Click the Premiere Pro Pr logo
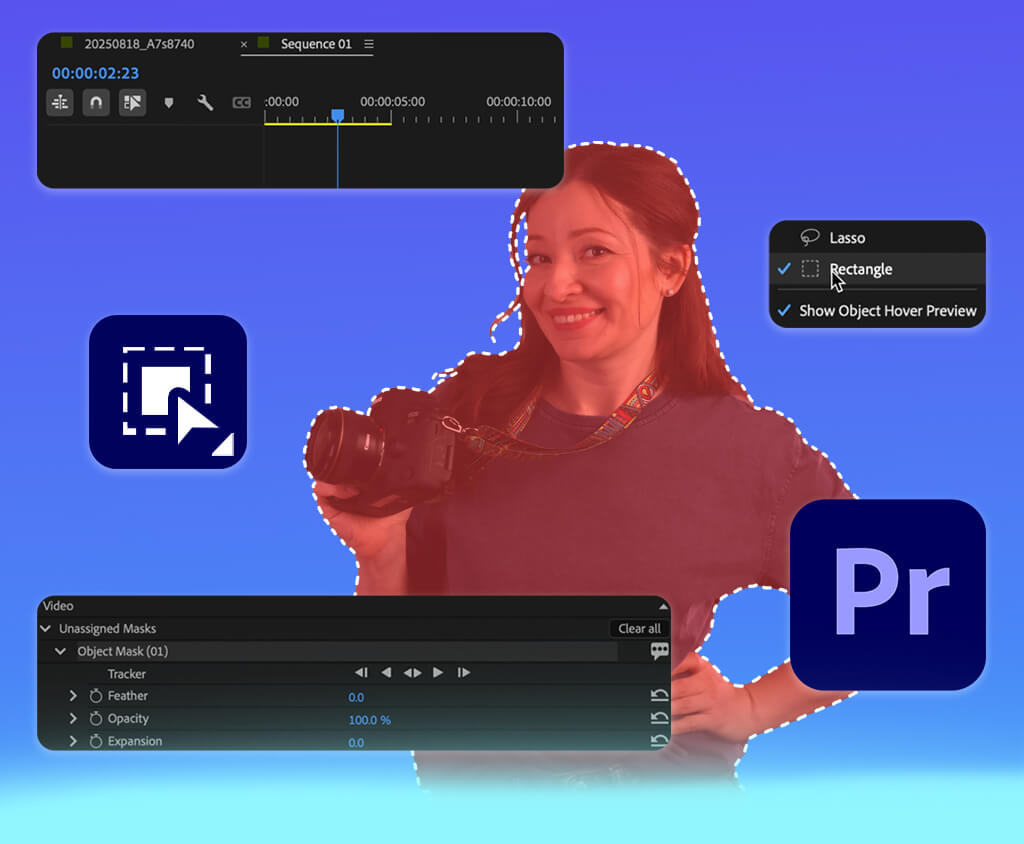 [888, 594]
